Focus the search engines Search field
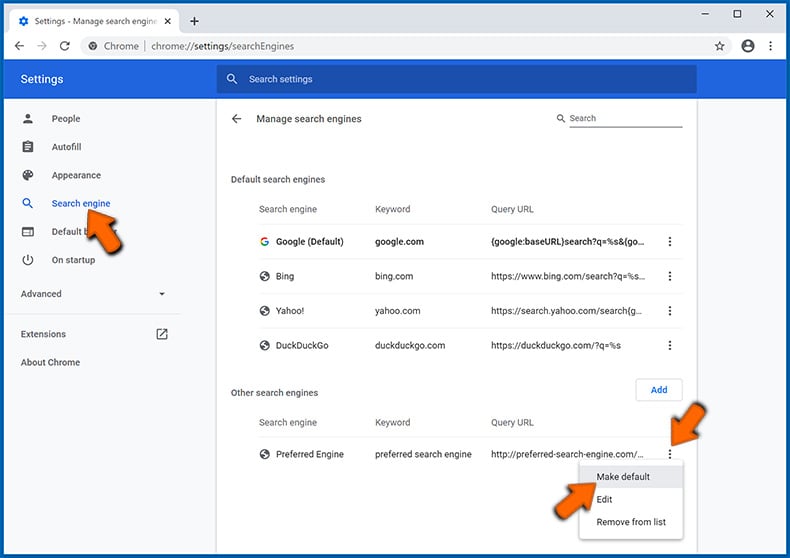The height and width of the screenshot is (558, 790). (626, 118)
